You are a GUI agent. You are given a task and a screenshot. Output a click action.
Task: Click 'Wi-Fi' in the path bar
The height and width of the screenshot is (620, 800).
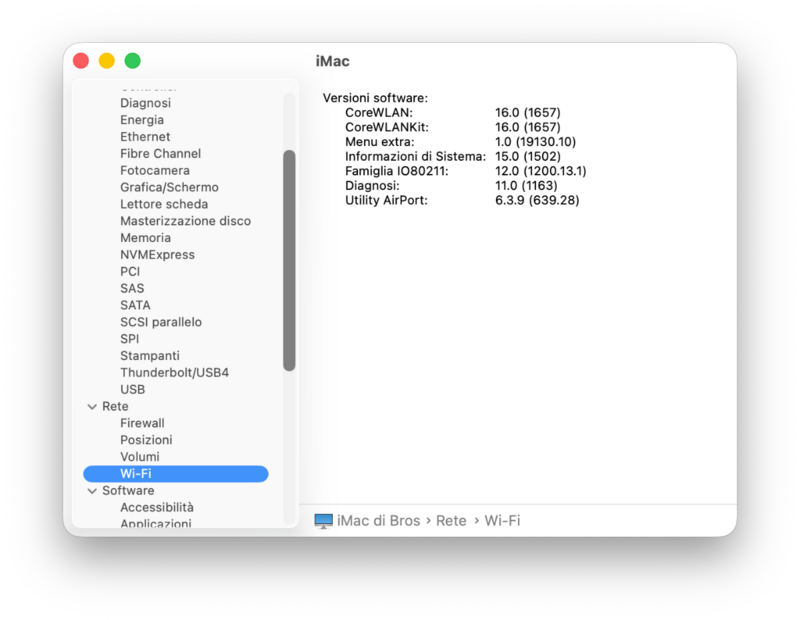click(502, 521)
